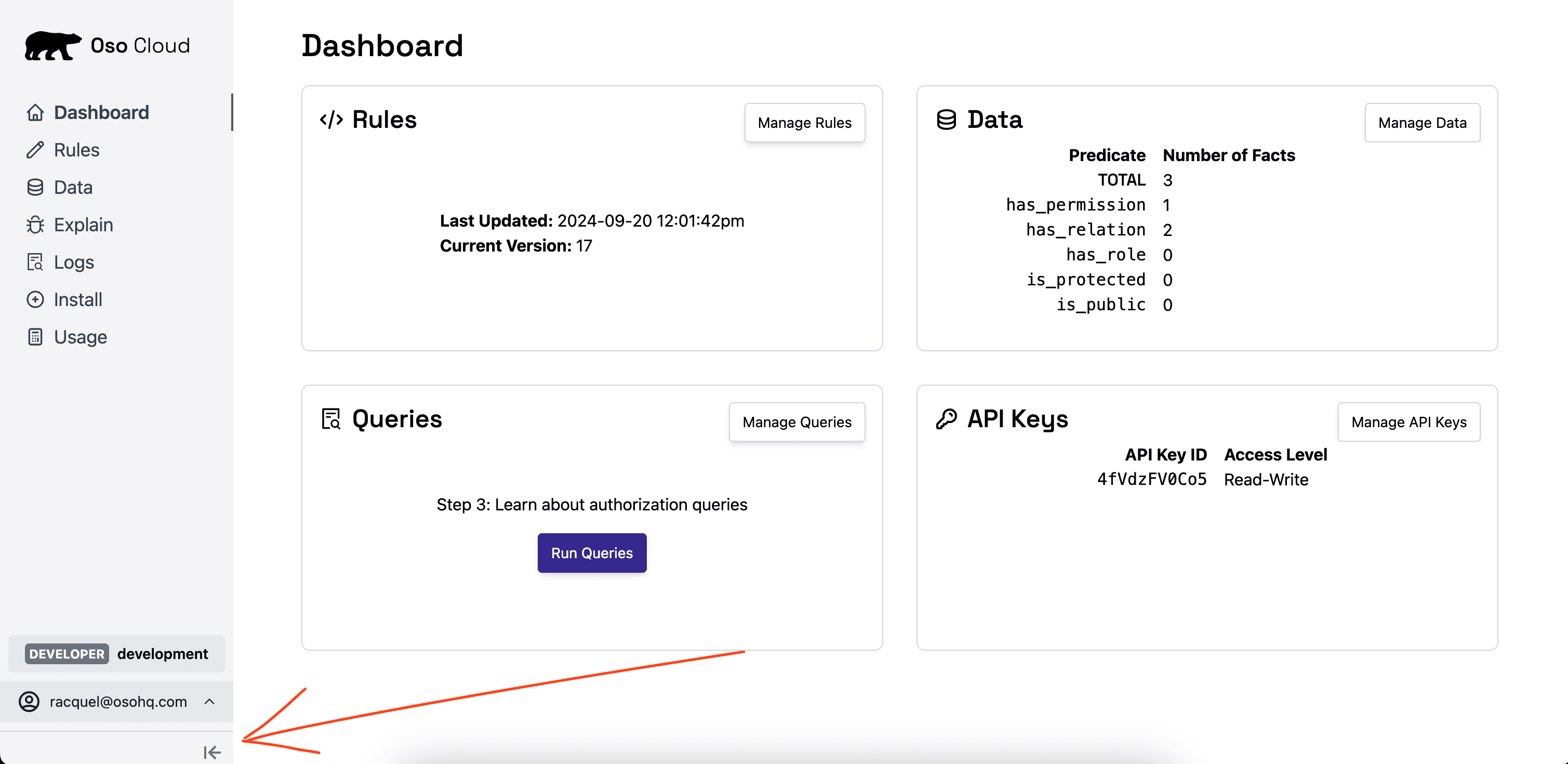Click the Usage calculator icon in sidebar
Image resolution: width=1568 pixels, height=764 pixels.
pyautogui.click(x=35, y=337)
